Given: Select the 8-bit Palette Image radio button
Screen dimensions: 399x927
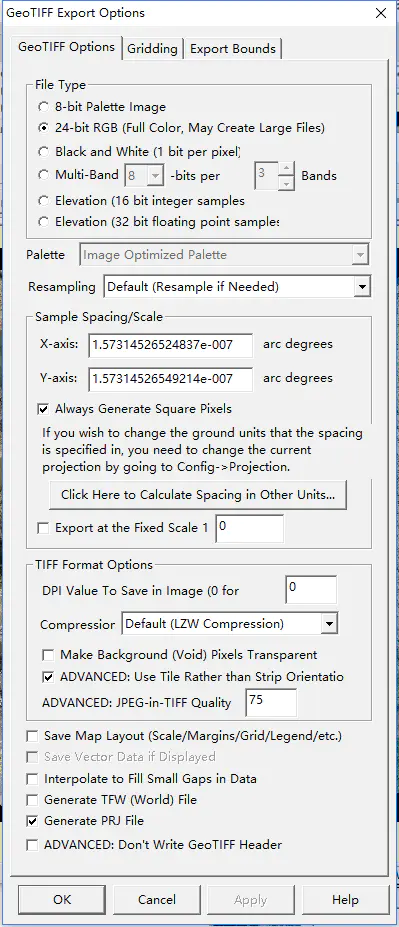Looking at the screenshot, I should click(44, 107).
